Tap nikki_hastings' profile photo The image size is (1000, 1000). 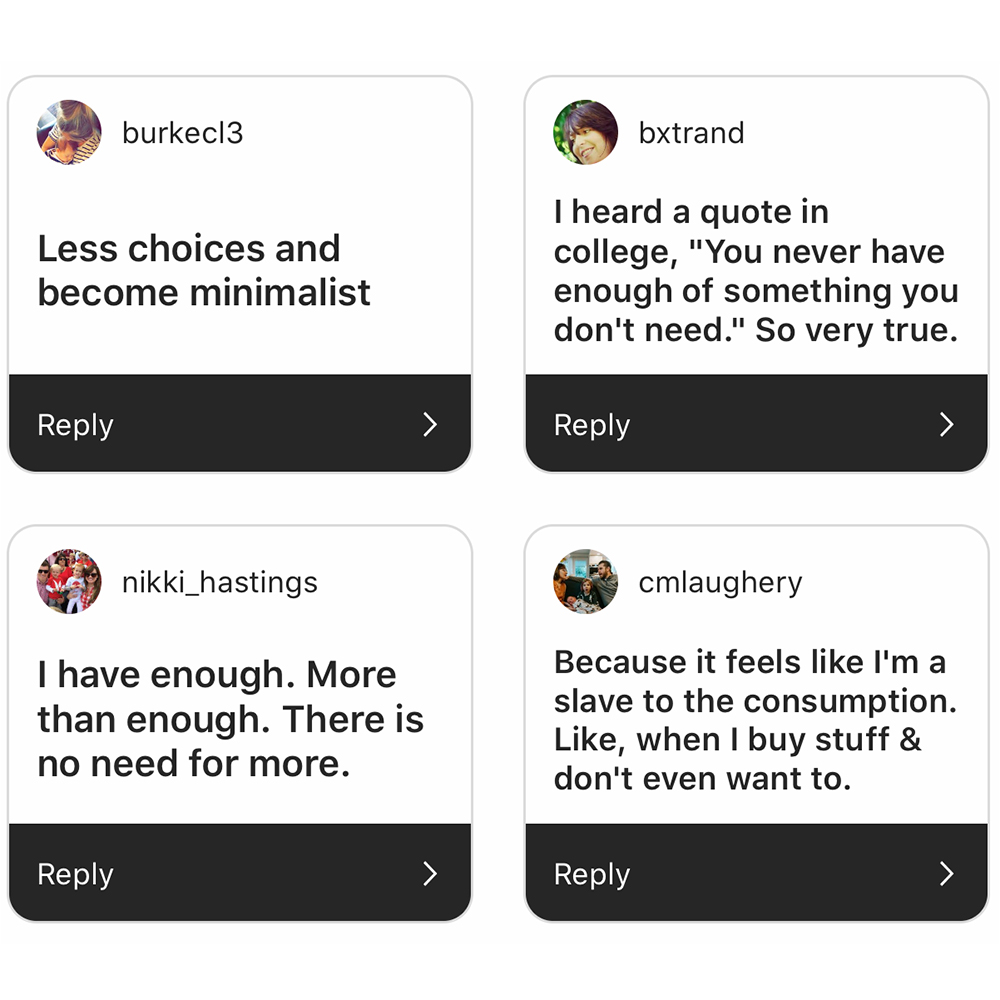pyautogui.click(x=69, y=581)
